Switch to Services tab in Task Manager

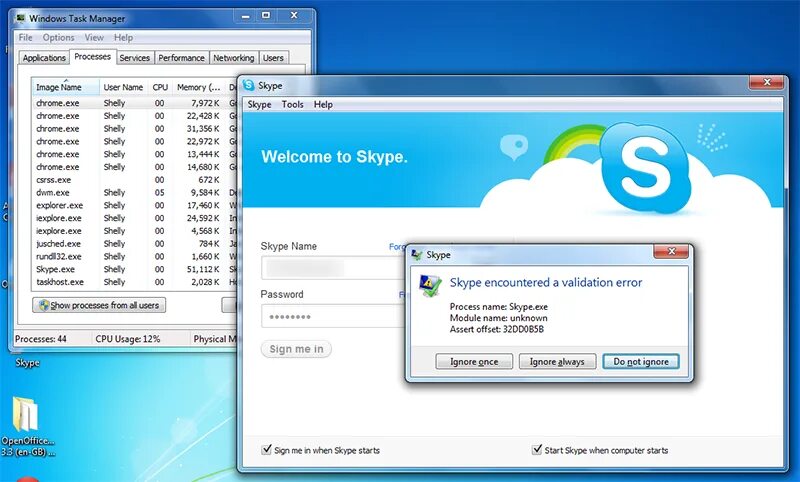point(134,58)
